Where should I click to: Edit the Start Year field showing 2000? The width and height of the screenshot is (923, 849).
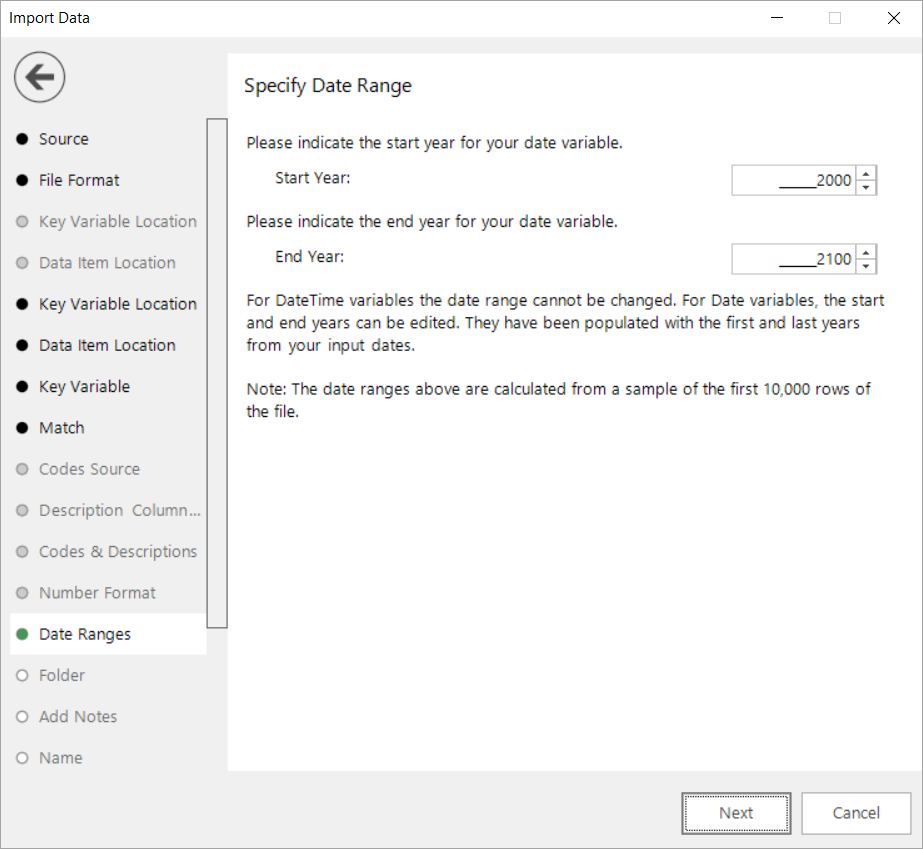click(794, 180)
